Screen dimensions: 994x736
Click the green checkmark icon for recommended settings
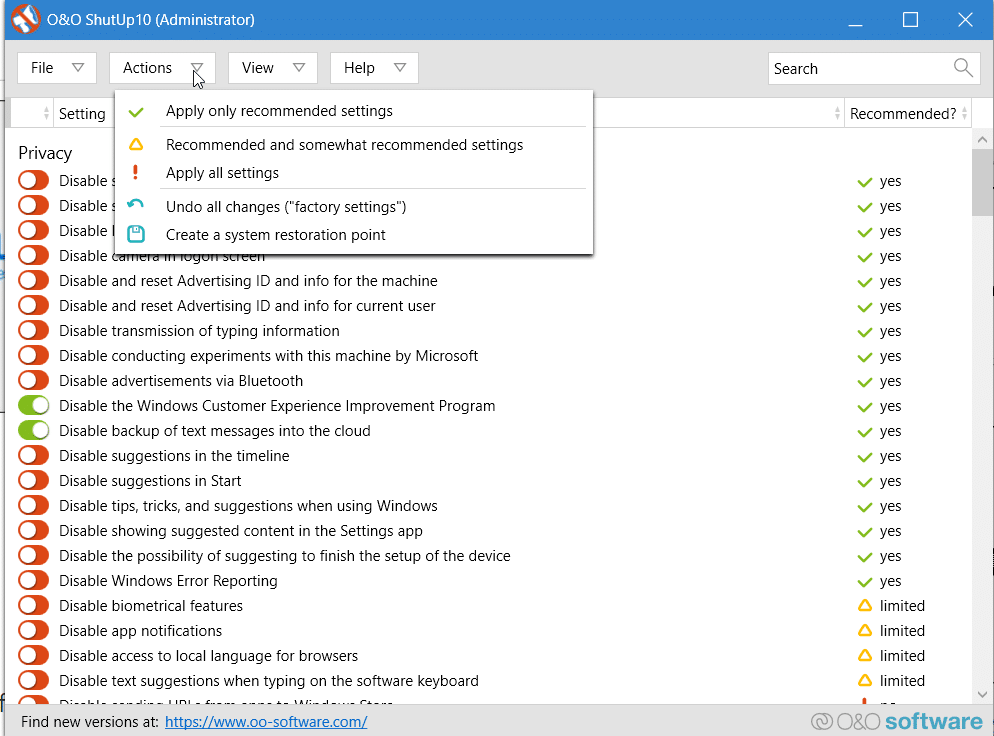point(135,113)
